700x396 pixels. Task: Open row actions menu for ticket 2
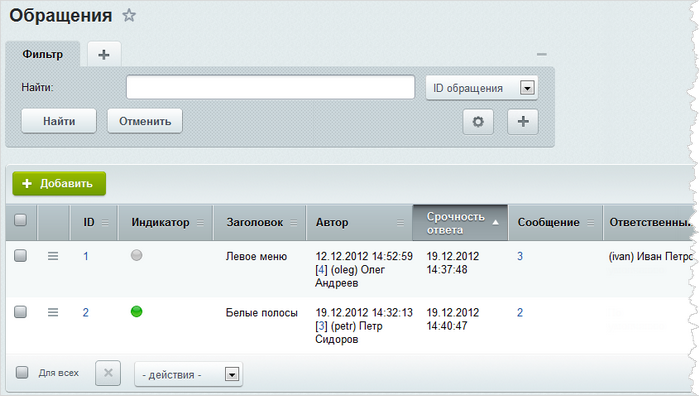[53, 313]
